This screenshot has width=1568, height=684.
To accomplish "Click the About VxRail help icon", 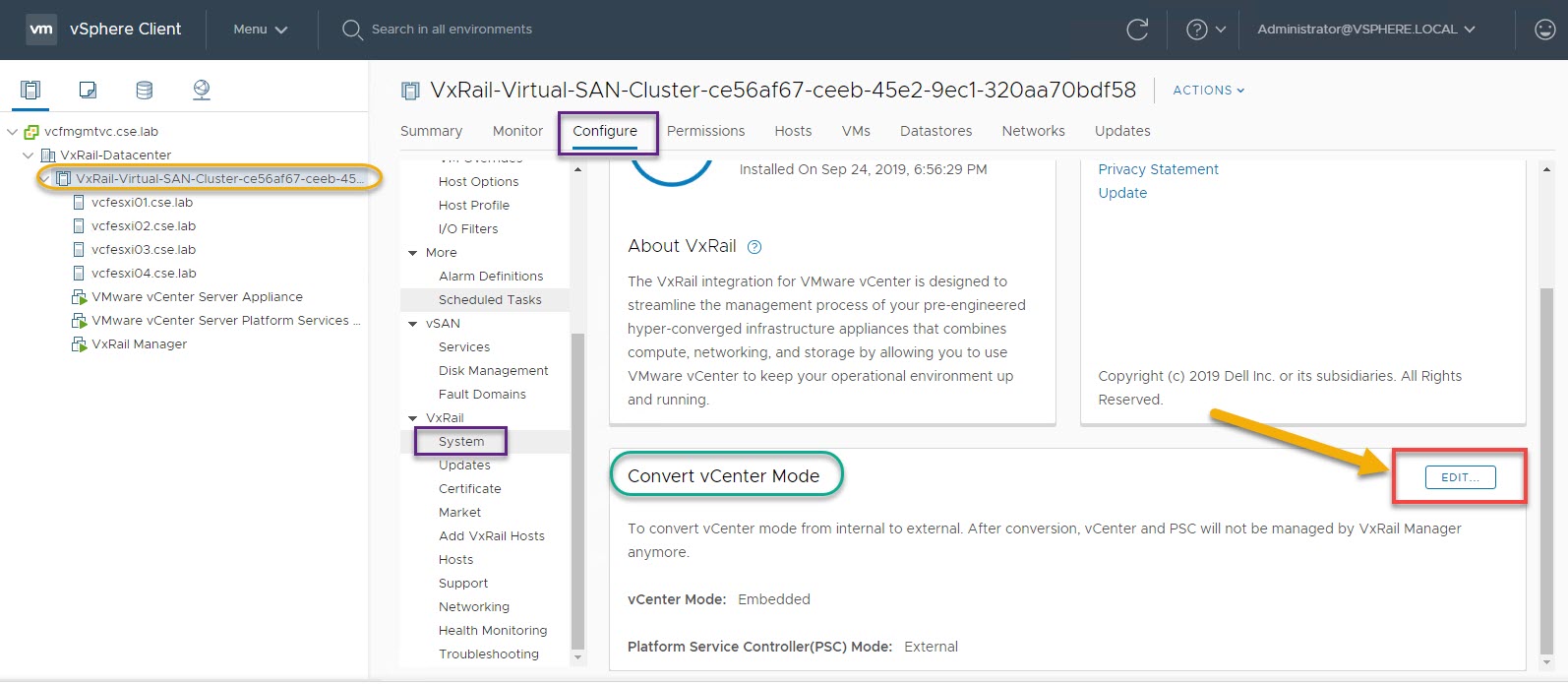I will pyautogui.click(x=754, y=247).
